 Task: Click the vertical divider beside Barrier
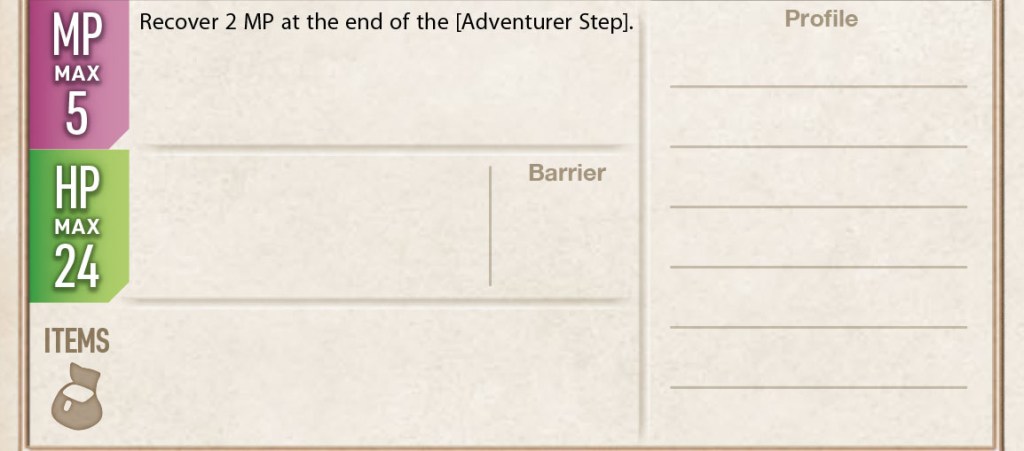click(x=490, y=226)
